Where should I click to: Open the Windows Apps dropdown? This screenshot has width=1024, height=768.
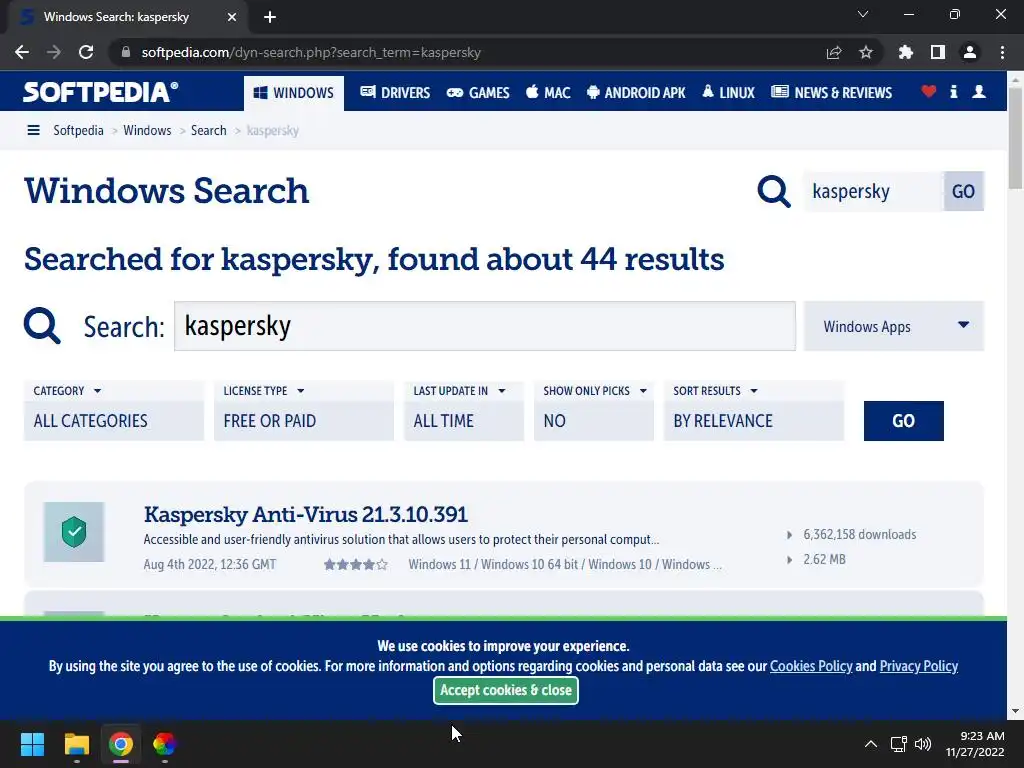(893, 326)
